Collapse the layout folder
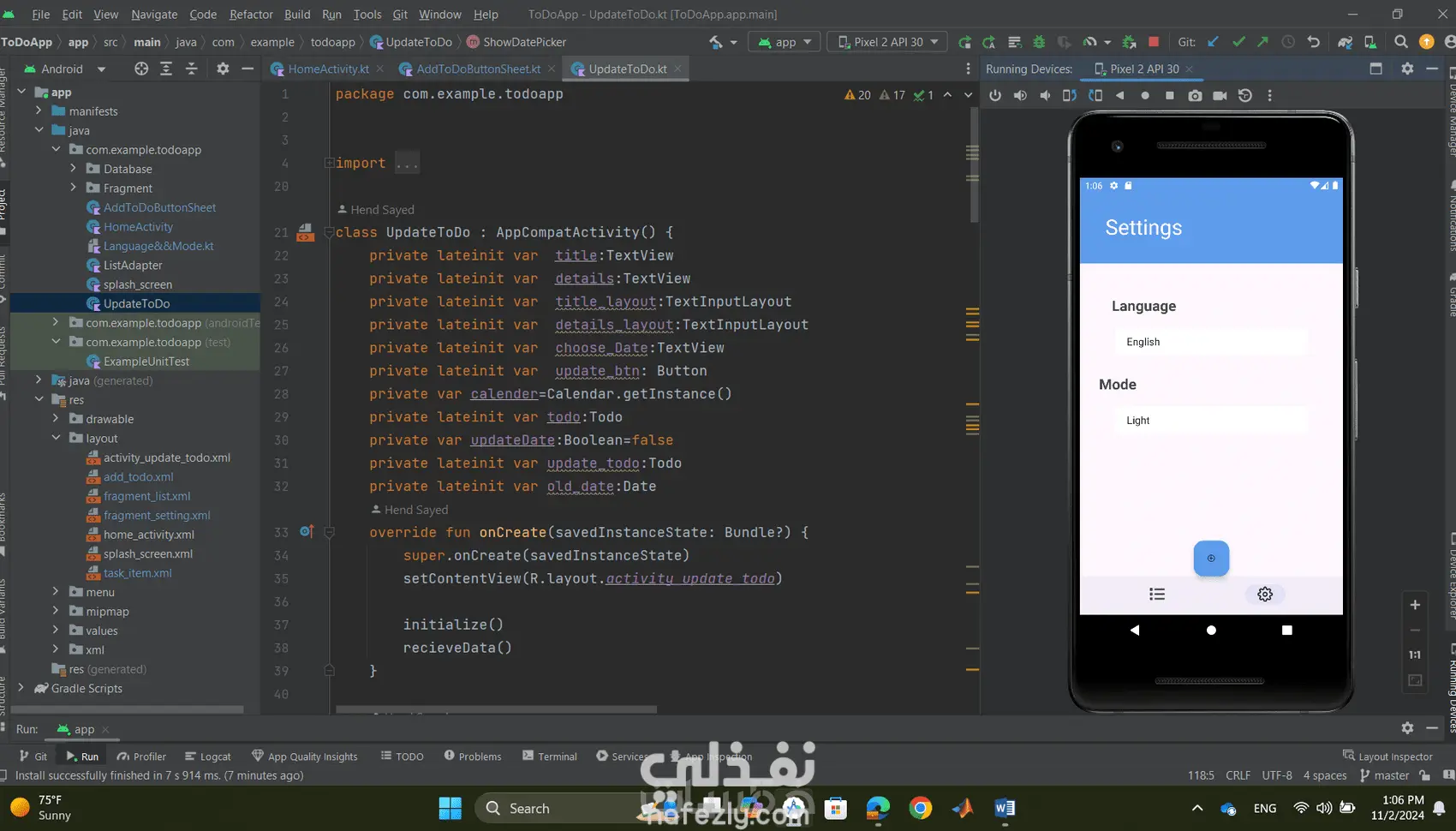The height and width of the screenshot is (831, 1456). (56, 438)
